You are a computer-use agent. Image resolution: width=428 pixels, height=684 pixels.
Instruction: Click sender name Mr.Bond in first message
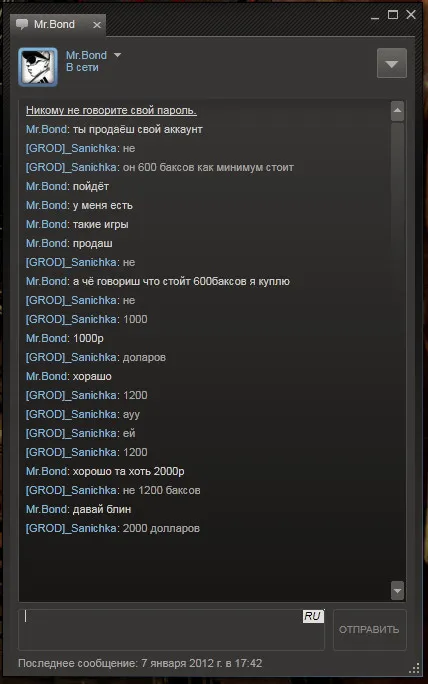[46, 130]
